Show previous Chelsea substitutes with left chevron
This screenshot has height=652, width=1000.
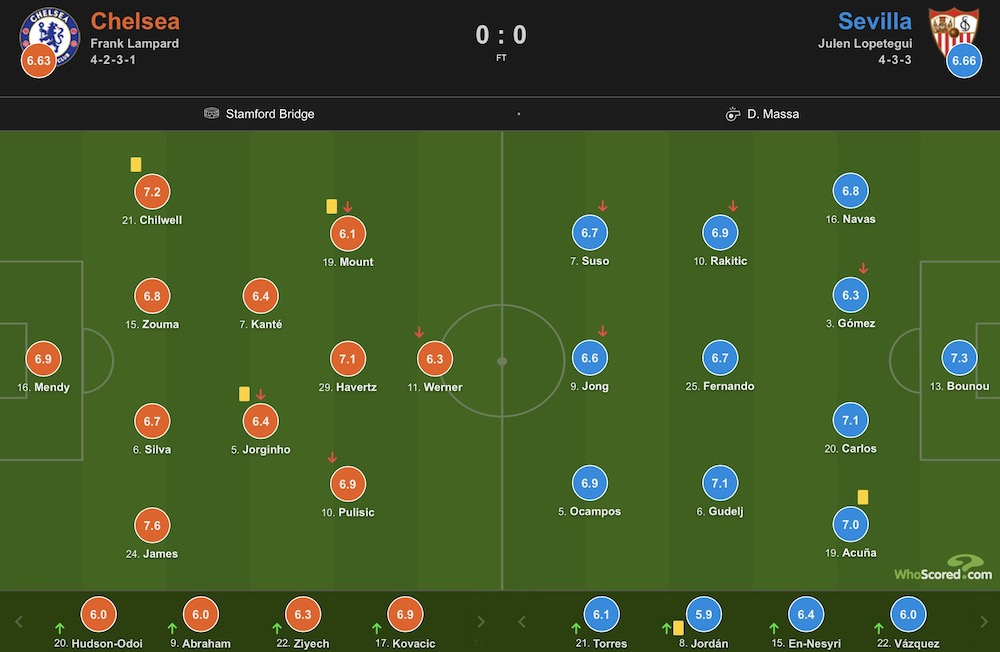pyautogui.click(x=18, y=621)
